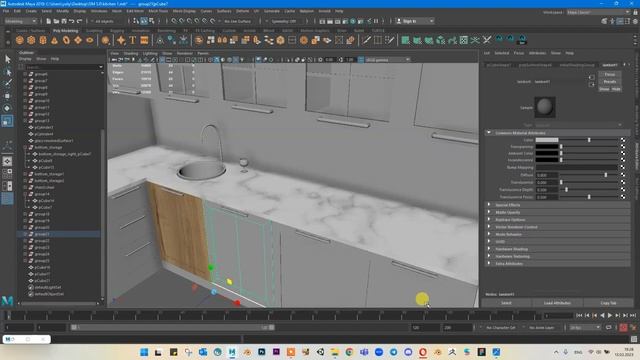The image size is (640, 360).
Task: Click the Combine meshes shelf icon
Action: 199,40
